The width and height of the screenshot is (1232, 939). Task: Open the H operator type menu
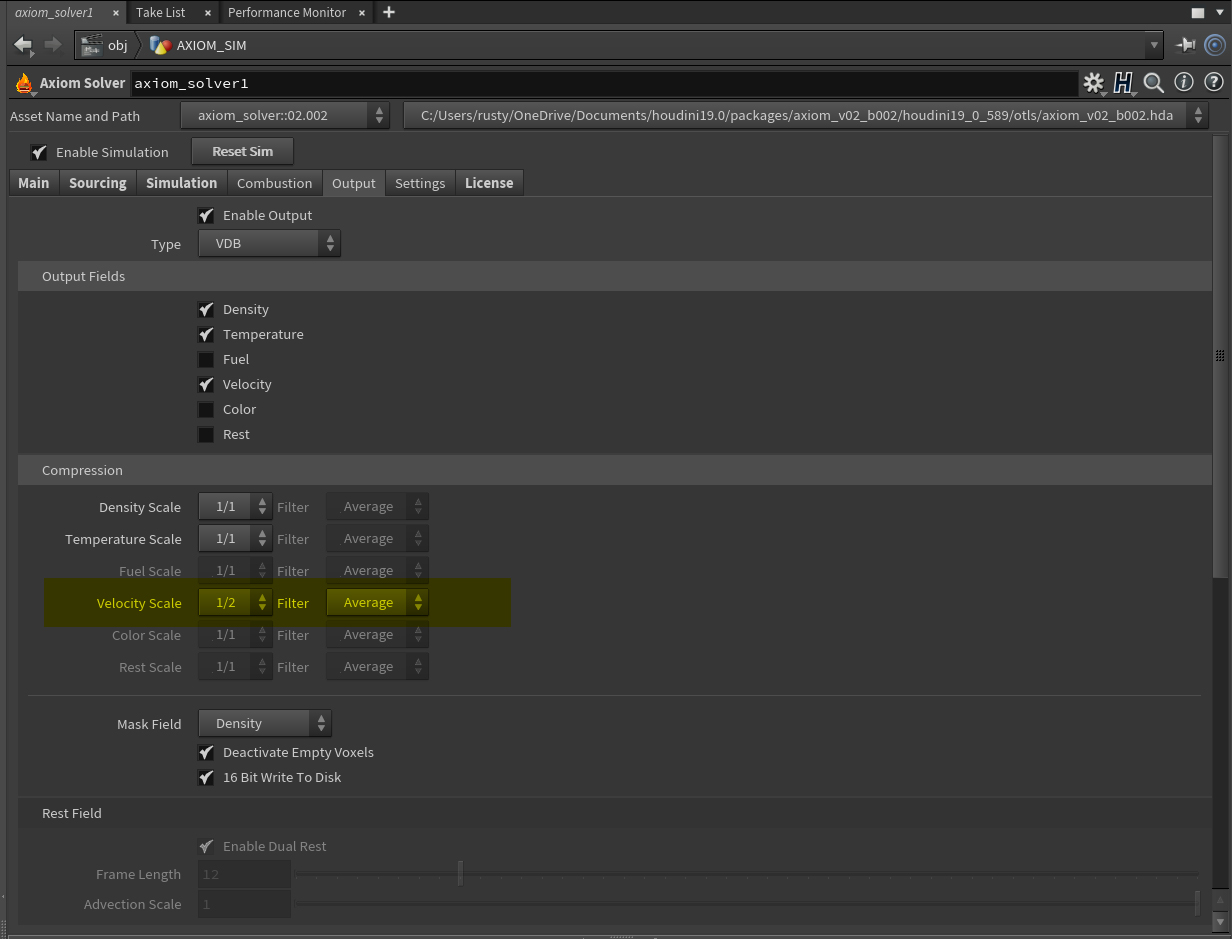pos(1124,83)
